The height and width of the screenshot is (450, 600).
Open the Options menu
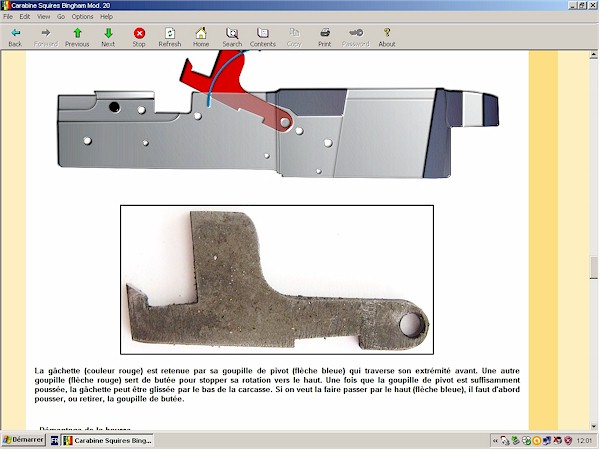click(82, 16)
